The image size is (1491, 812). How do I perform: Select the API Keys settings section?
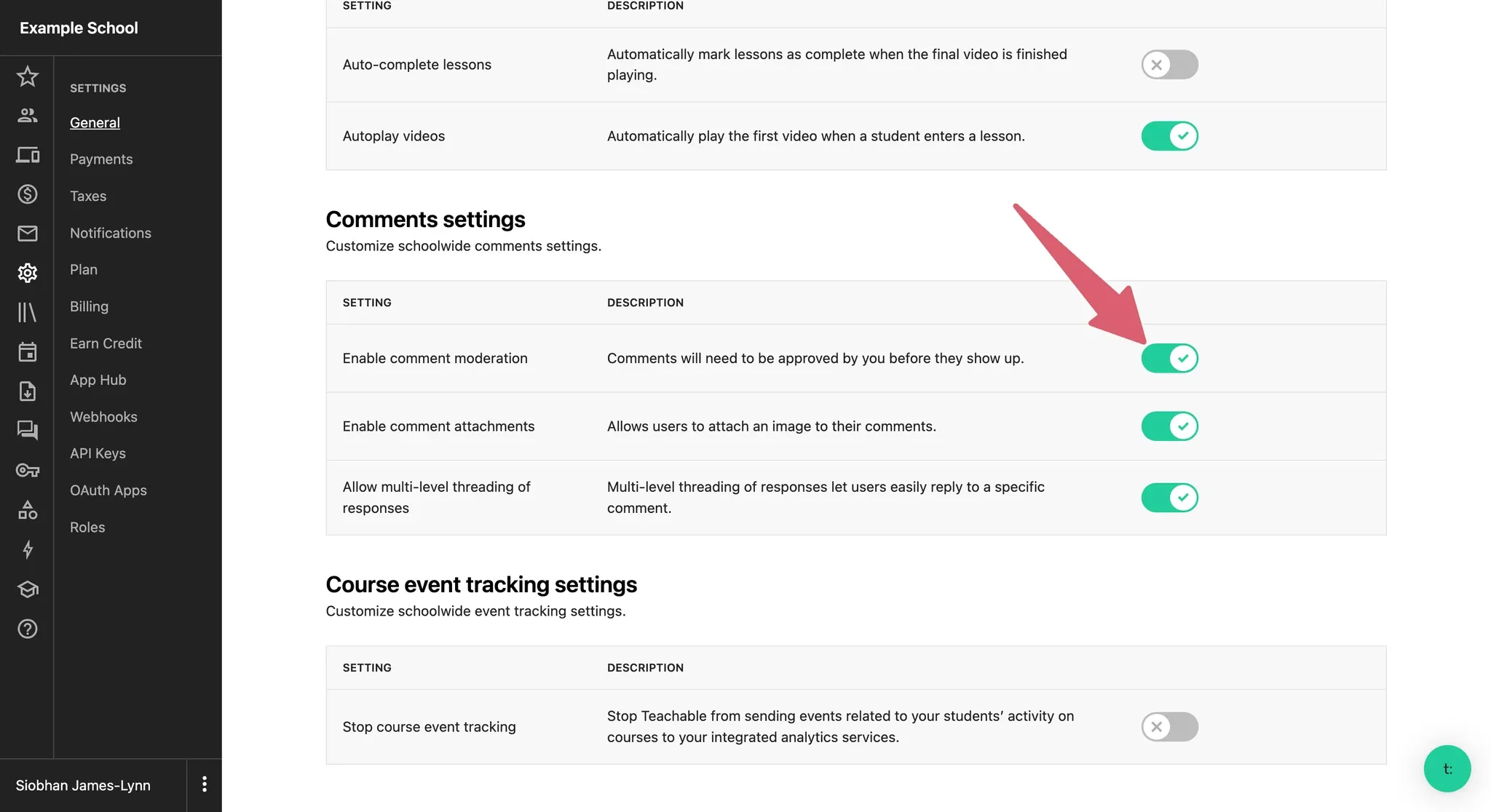tap(98, 453)
